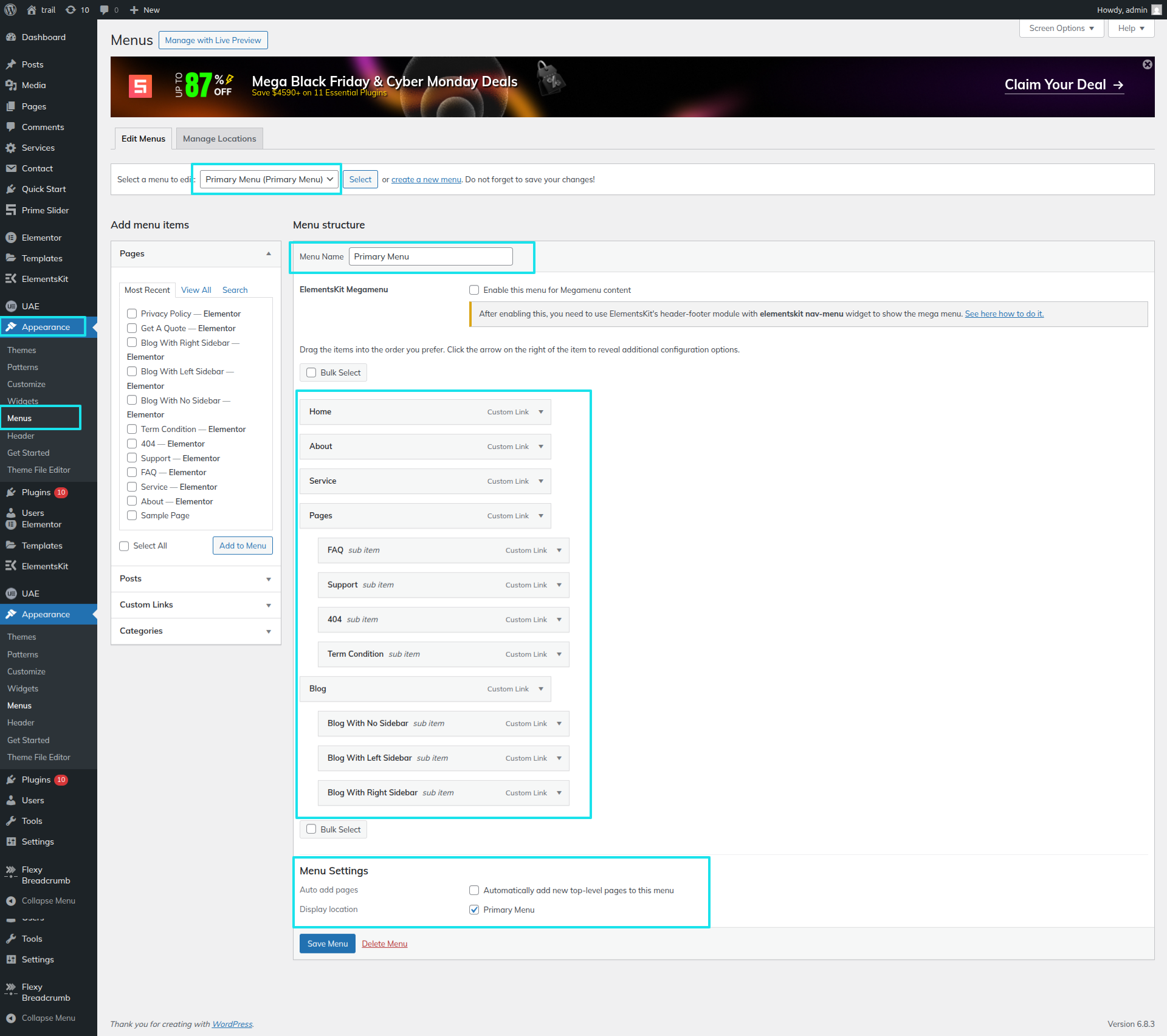This screenshot has width=1167, height=1036.
Task: Click the Delete Menu link
Action: pyautogui.click(x=384, y=944)
